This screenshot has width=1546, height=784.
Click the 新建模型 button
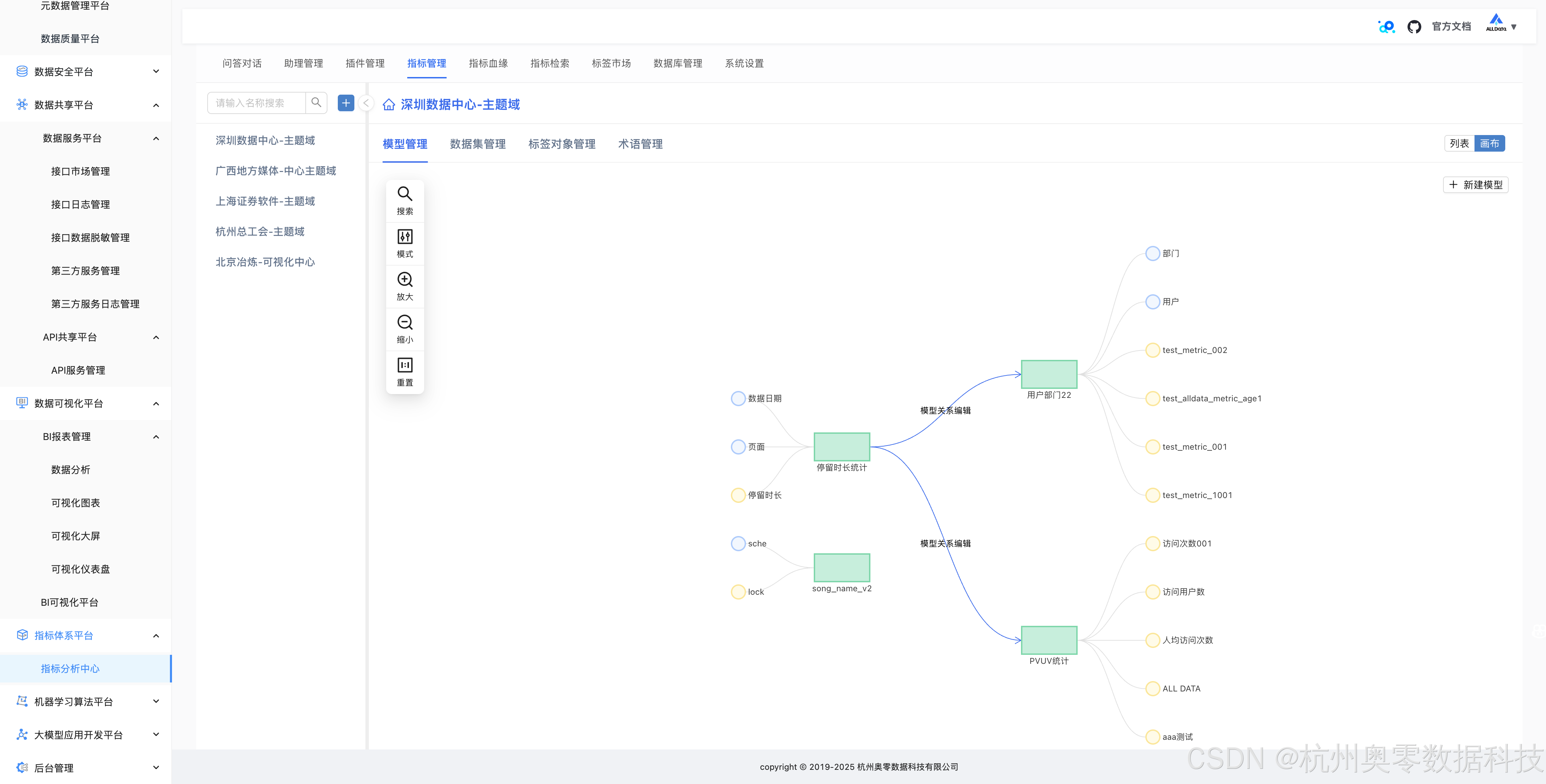(1476, 185)
